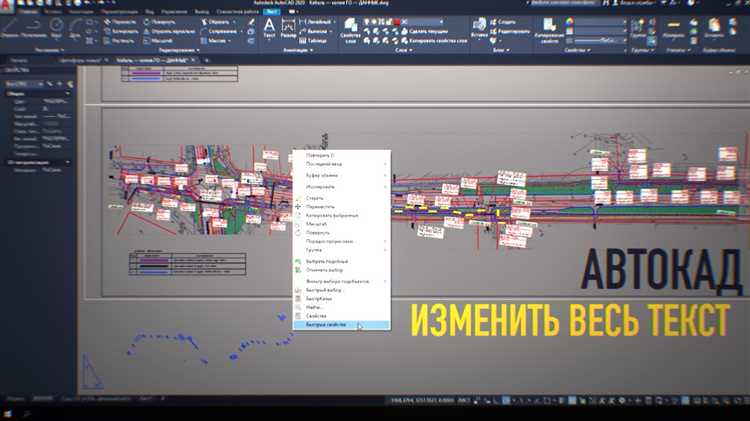
Task: Click the Stretch (Растянуть) tool
Action: pos(120,41)
